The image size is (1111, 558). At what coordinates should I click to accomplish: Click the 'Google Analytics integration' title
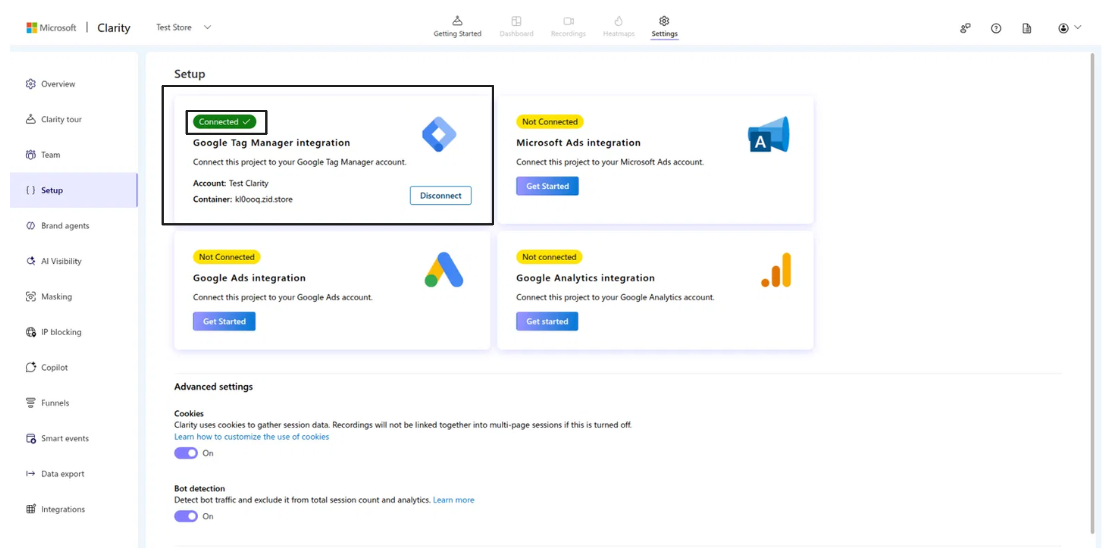(x=585, y=278)
